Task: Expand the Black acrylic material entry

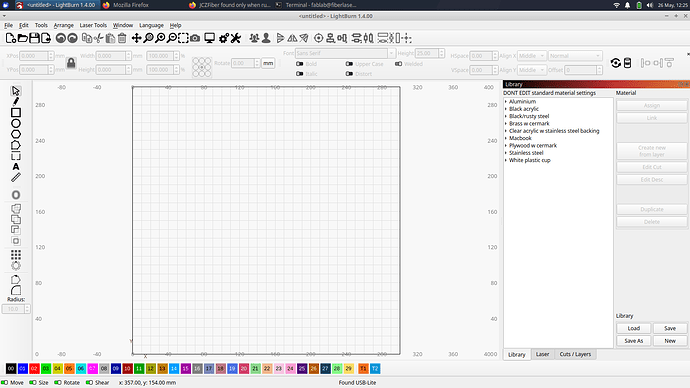Action: click(x=506, y=109)
